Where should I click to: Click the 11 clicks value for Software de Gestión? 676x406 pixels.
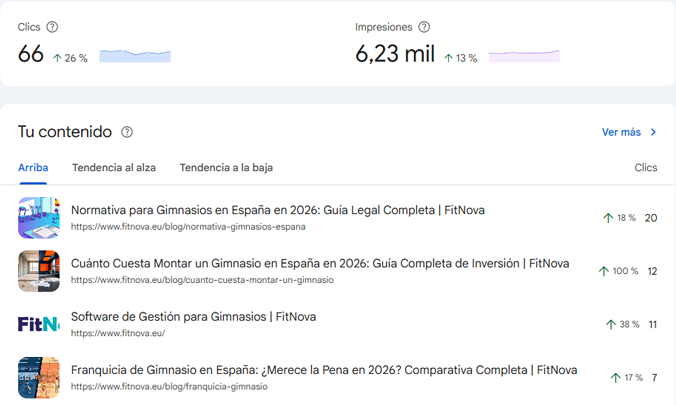pyautogui.click(x=653, y=325)
